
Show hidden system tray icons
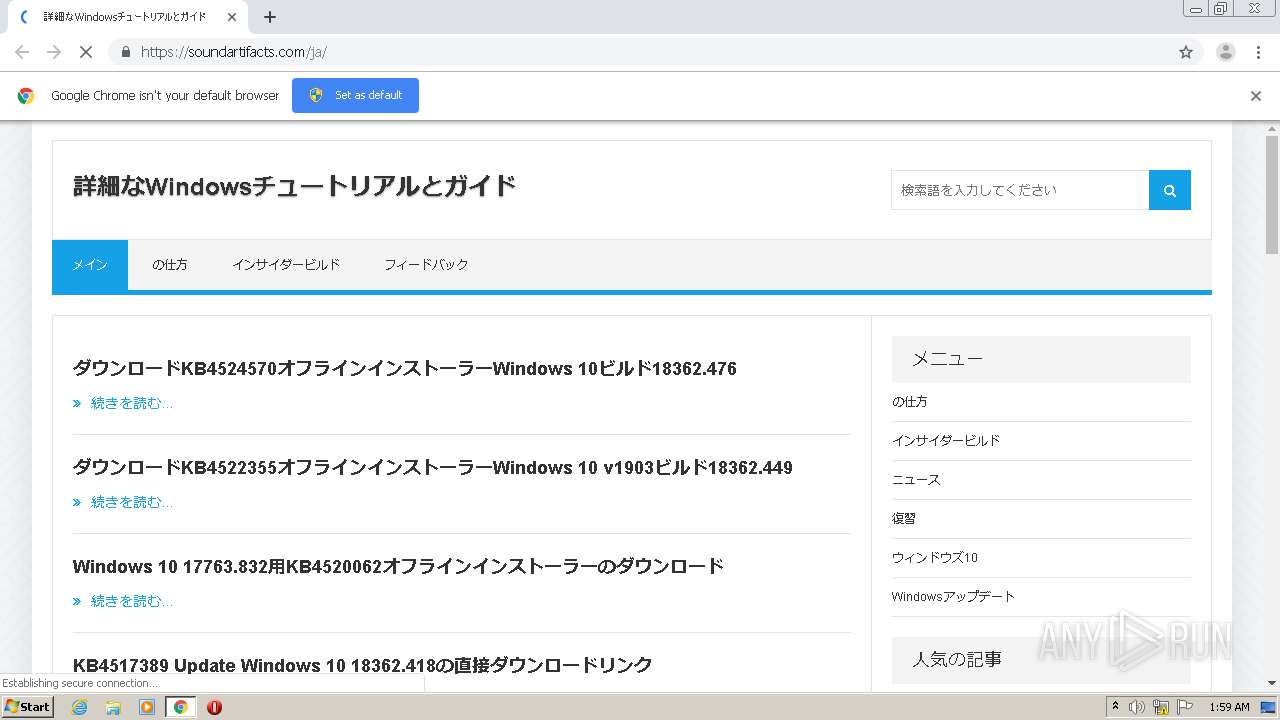click(x=1115, y=706)
